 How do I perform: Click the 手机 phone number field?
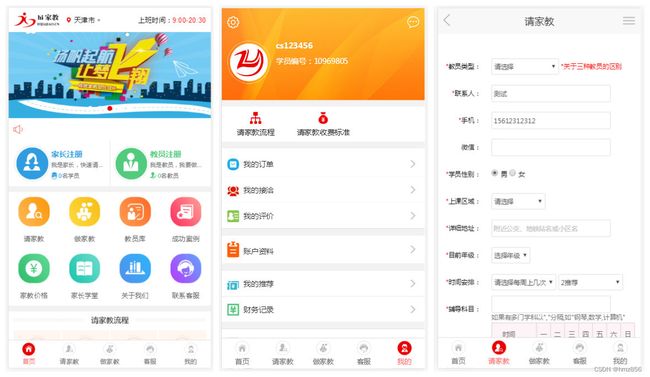(551, 120)
